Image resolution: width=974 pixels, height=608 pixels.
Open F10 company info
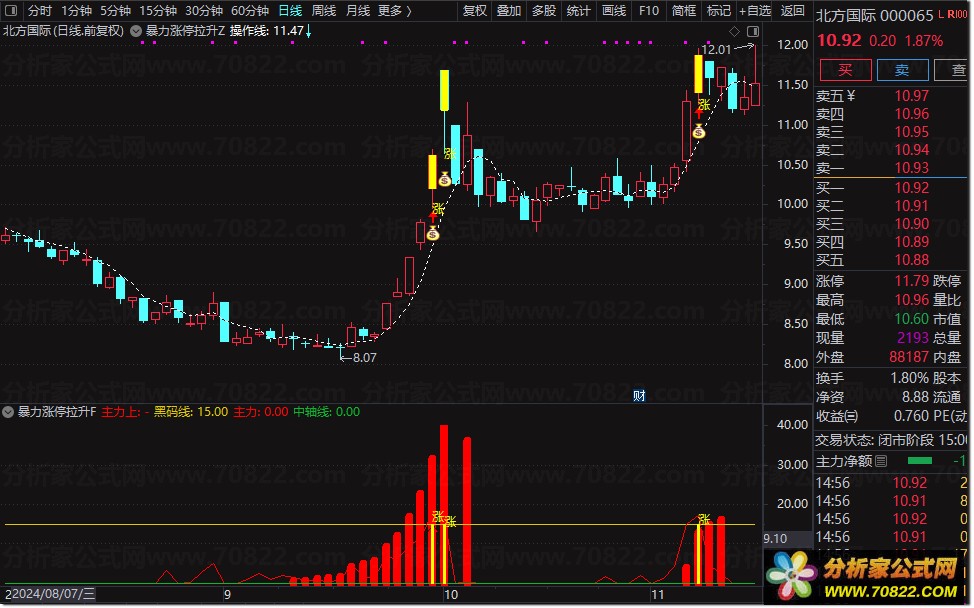tap(649, 11)
